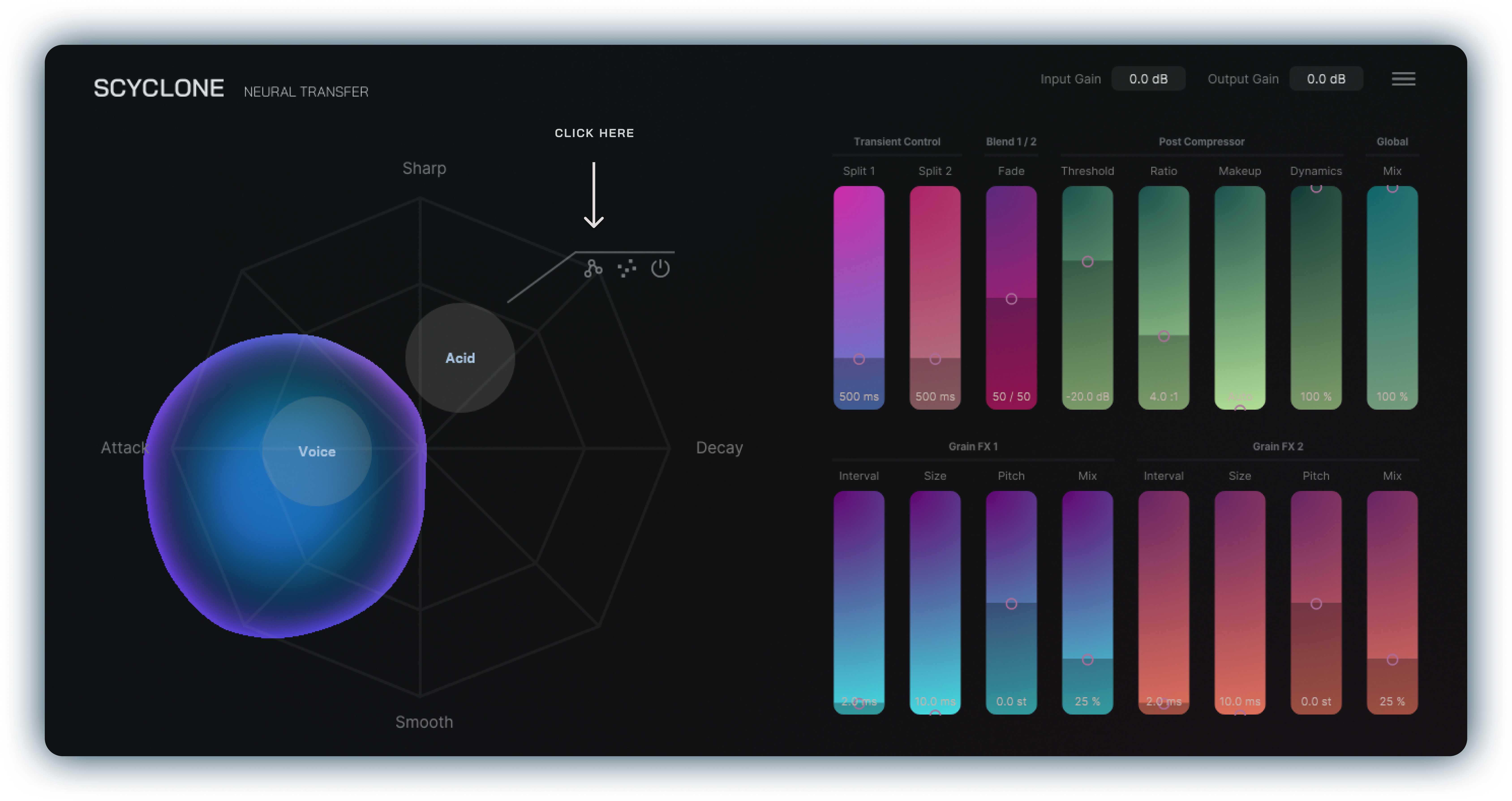The height and width of the screenshot is (801, 1512).
Task: Adjust Grain FX 2 Size slider
Action: click(1240, 603)
